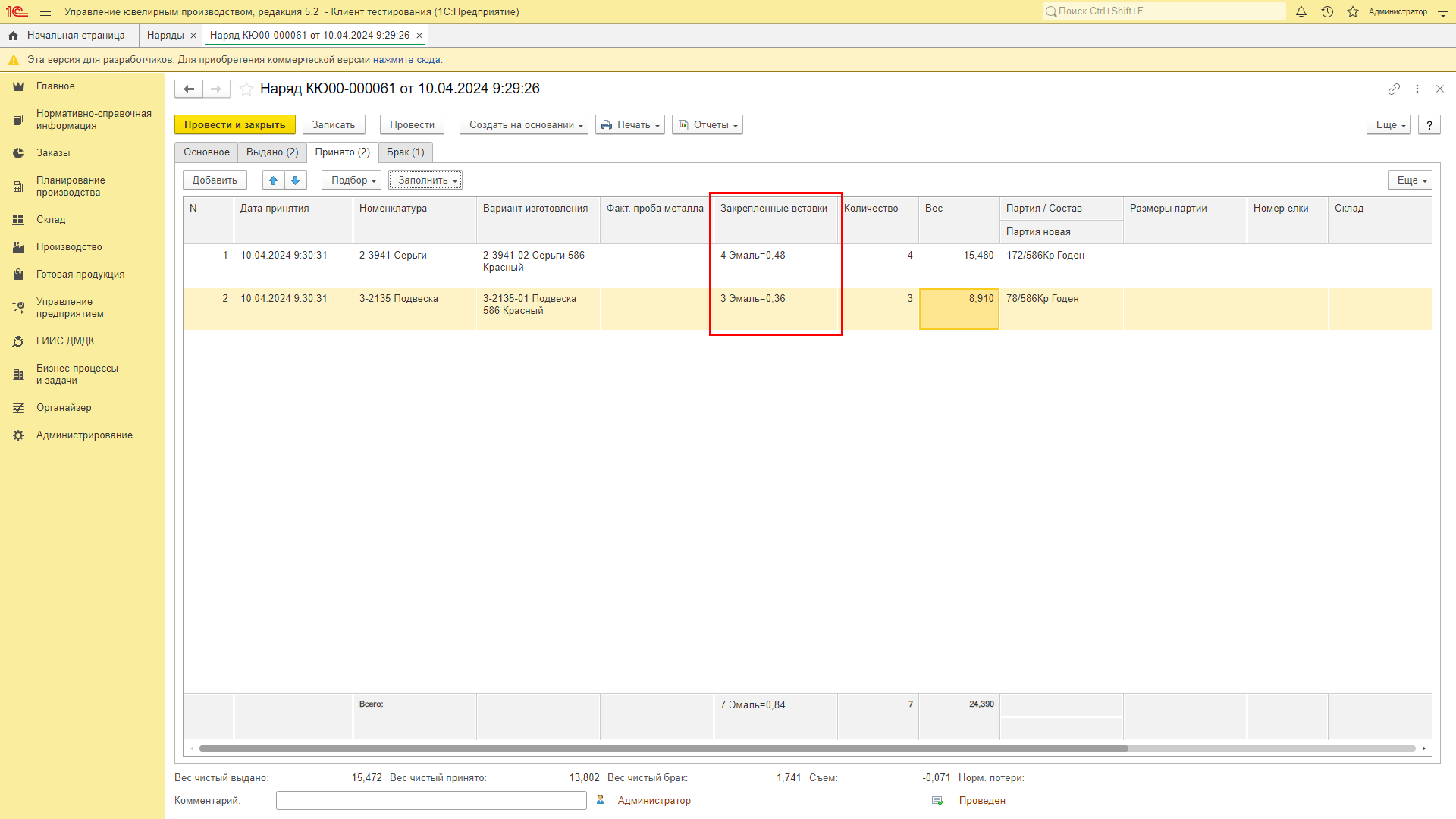Viewport: 1456px width, 819px height.
Task: Focus the Комментарий input field
Action: [x=431, y=801]
